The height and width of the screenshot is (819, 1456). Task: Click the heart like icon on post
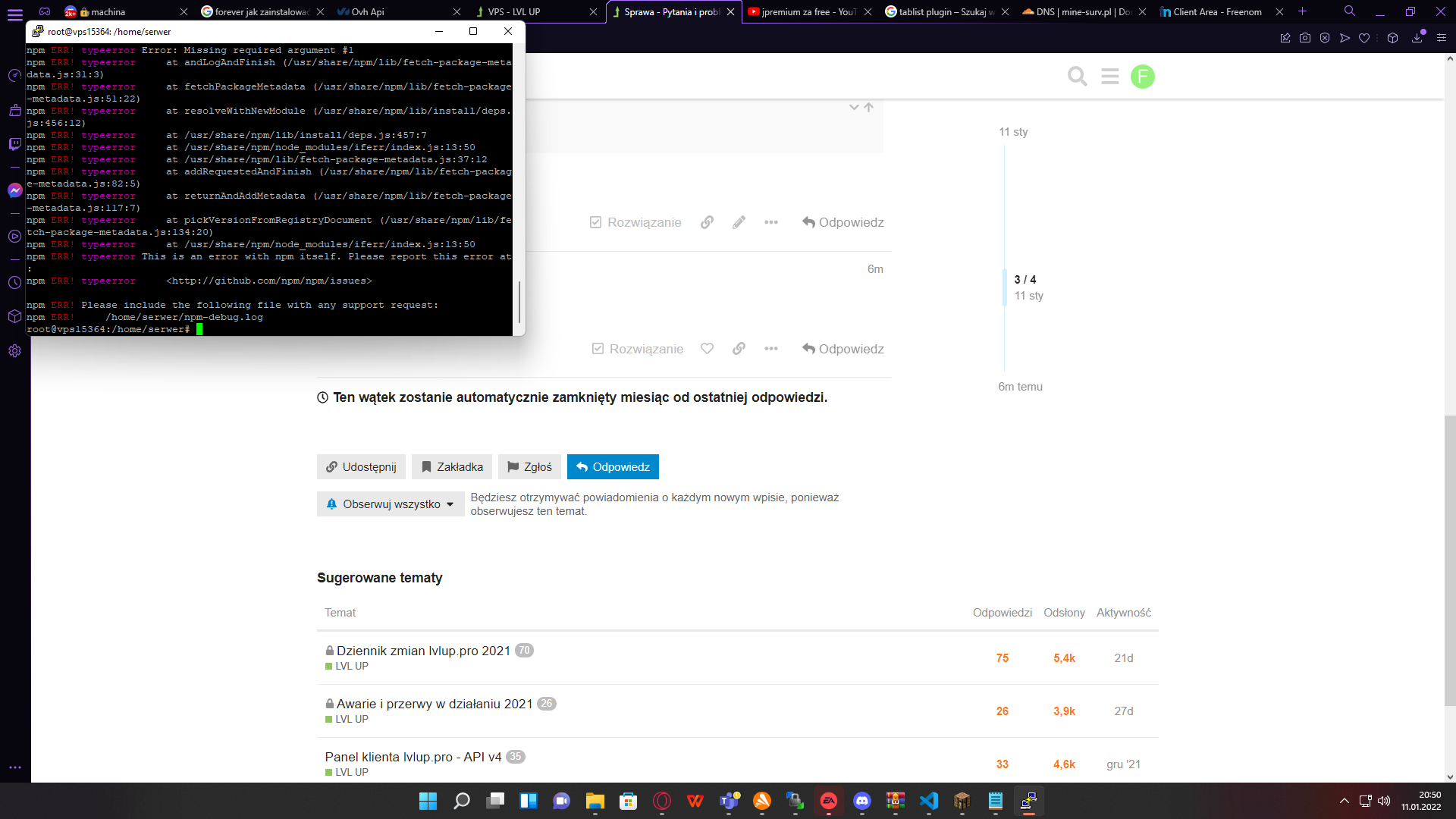pos(707,349)
